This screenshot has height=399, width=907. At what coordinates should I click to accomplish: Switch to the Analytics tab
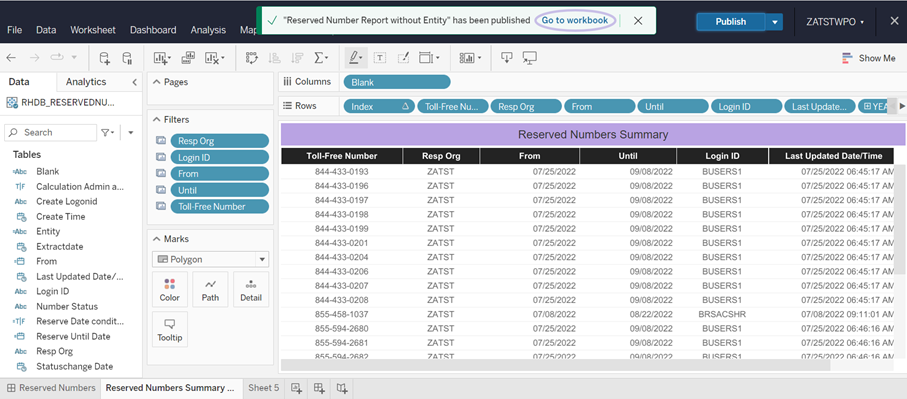[86, 82]
